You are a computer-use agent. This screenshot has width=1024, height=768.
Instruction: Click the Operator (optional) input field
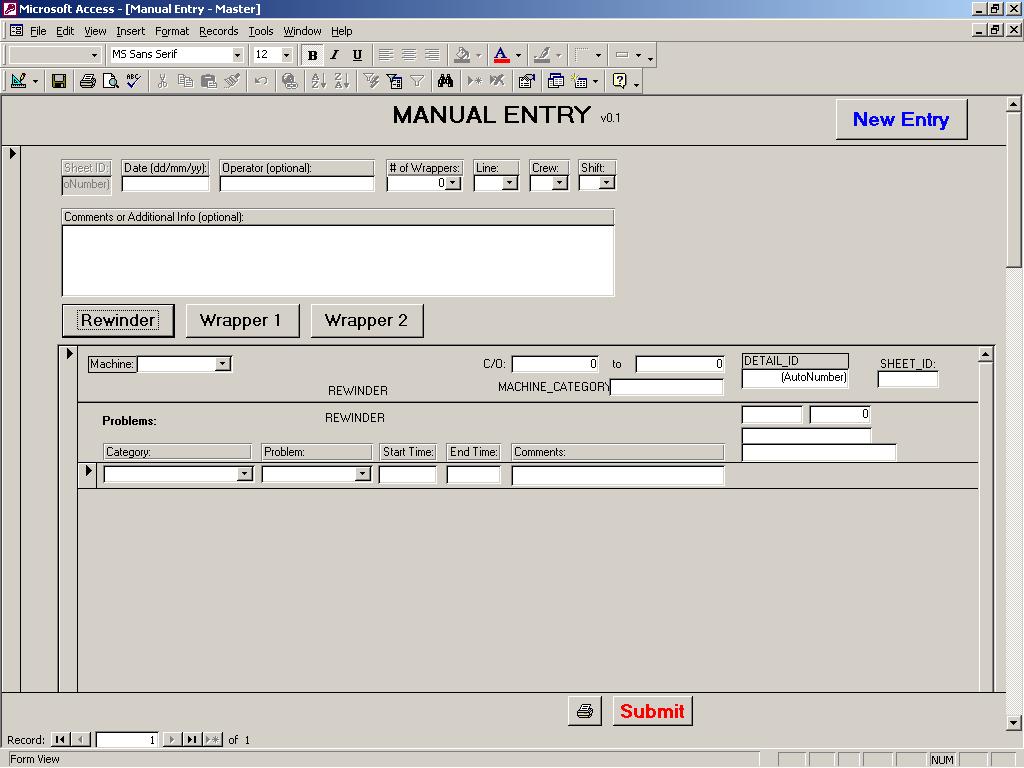(x=297, y=184)
